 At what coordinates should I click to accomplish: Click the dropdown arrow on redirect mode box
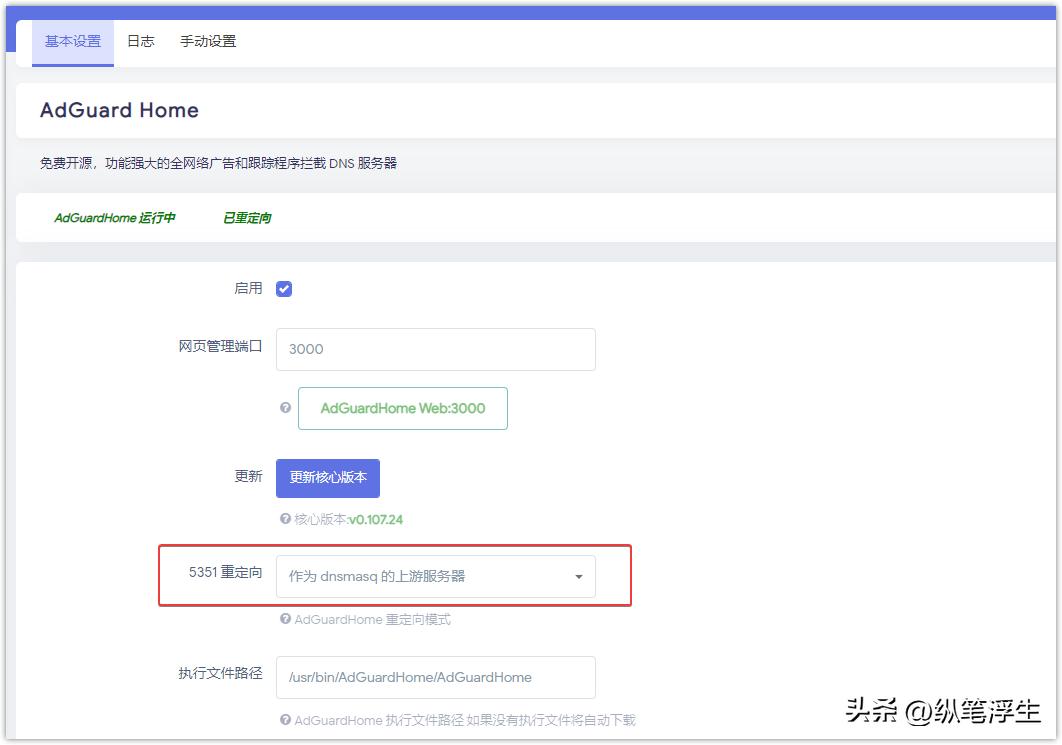click(x=577, y=576)
